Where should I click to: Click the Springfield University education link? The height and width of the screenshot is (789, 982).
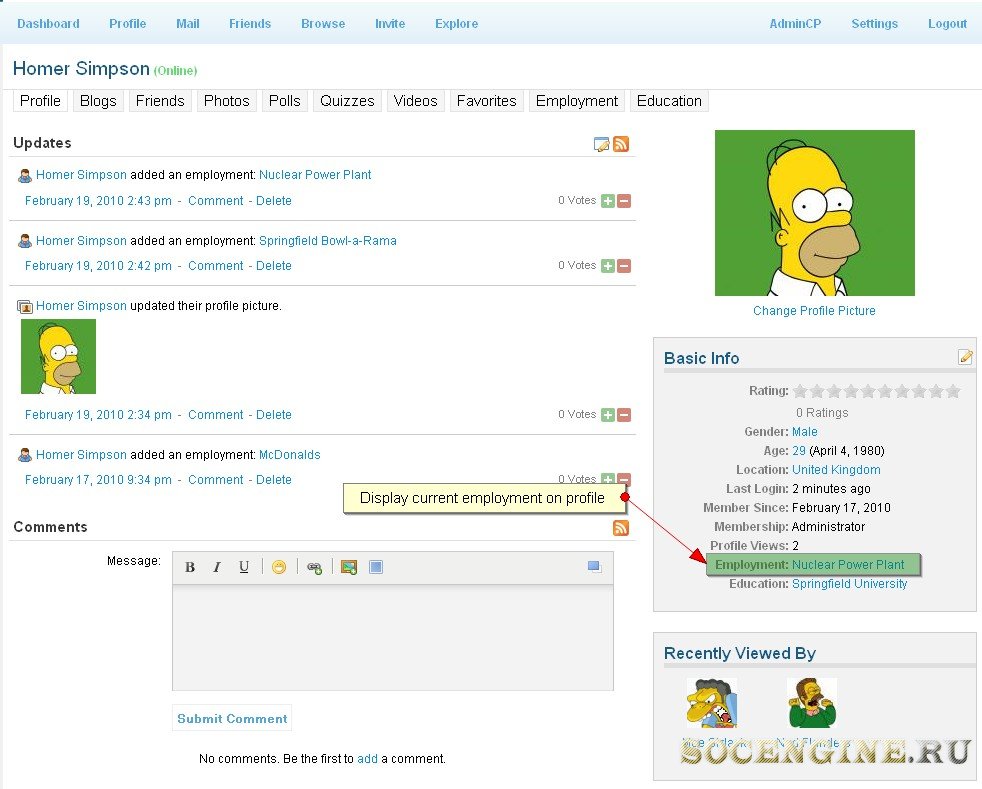849,584
